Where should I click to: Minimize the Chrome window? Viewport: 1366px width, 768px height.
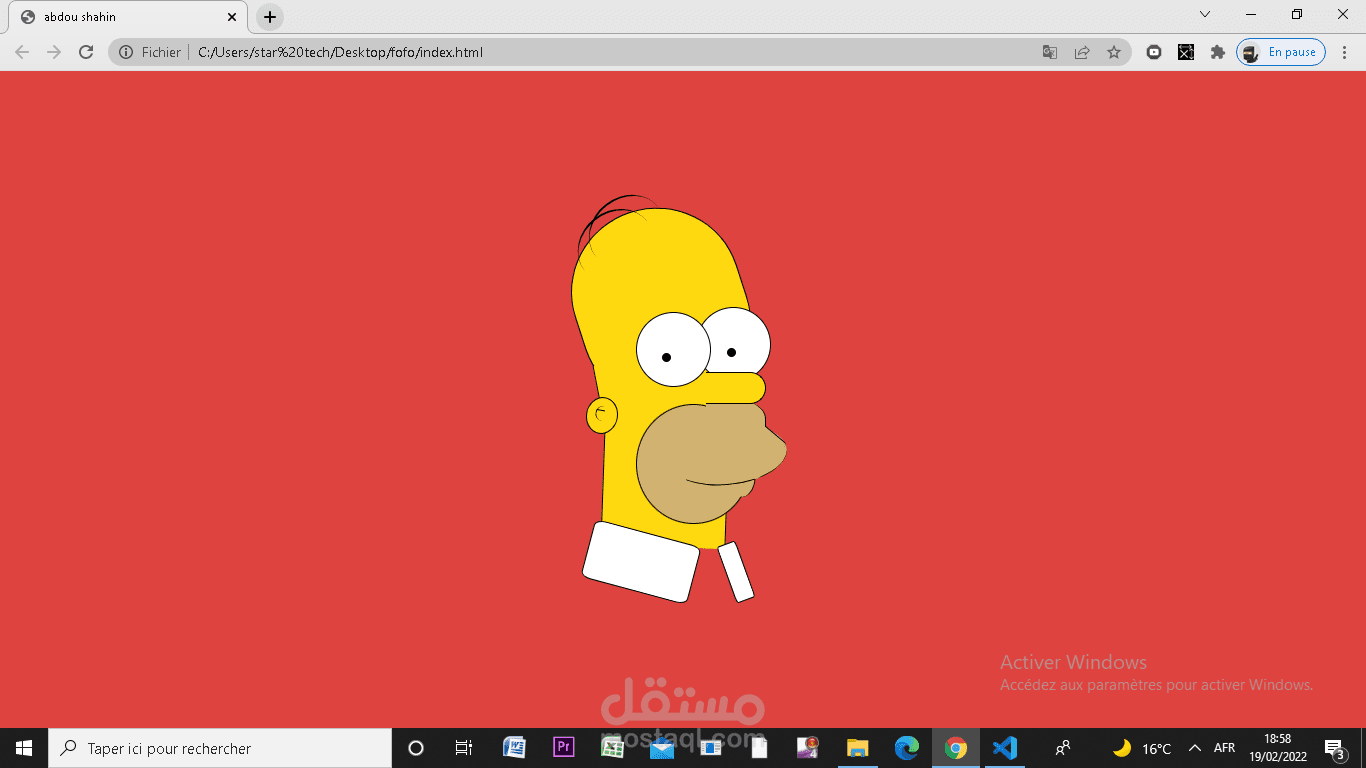point(1251,15)
